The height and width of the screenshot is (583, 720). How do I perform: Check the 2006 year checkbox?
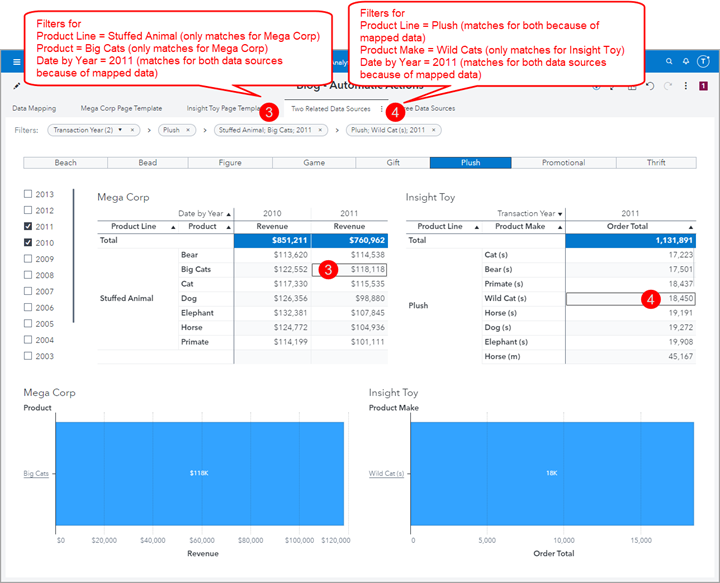(28, 307)
